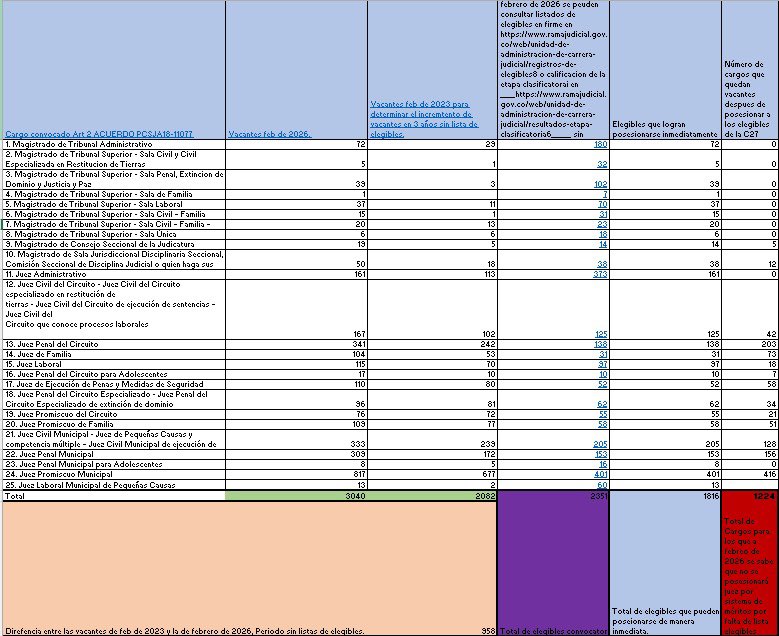Select cell '17. Juez de Ejecución de Penas y Medidas de Seguridad'

[114, 384]
